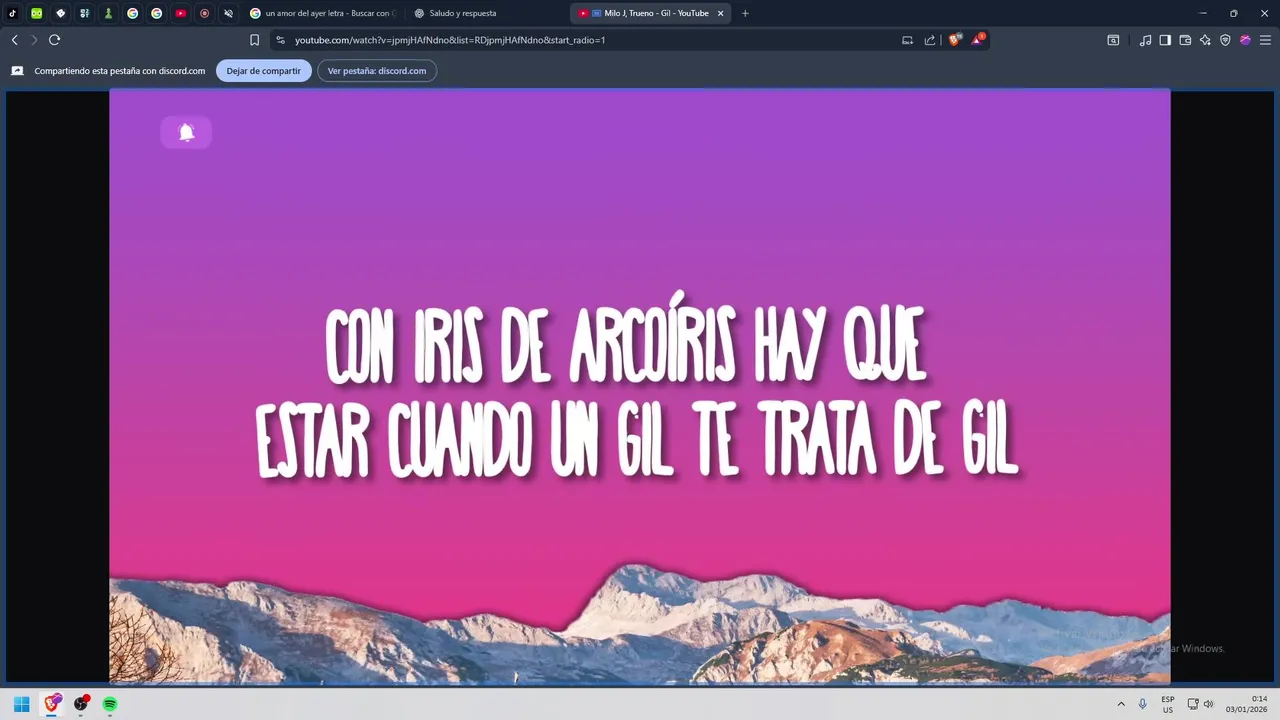Switch the ESP US keyboard language
Screen dimensions: 1280x720
click(1168, 704)
